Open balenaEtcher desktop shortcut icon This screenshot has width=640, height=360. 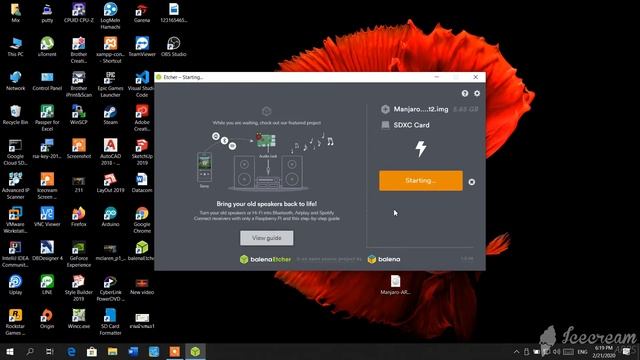(142, 251)
